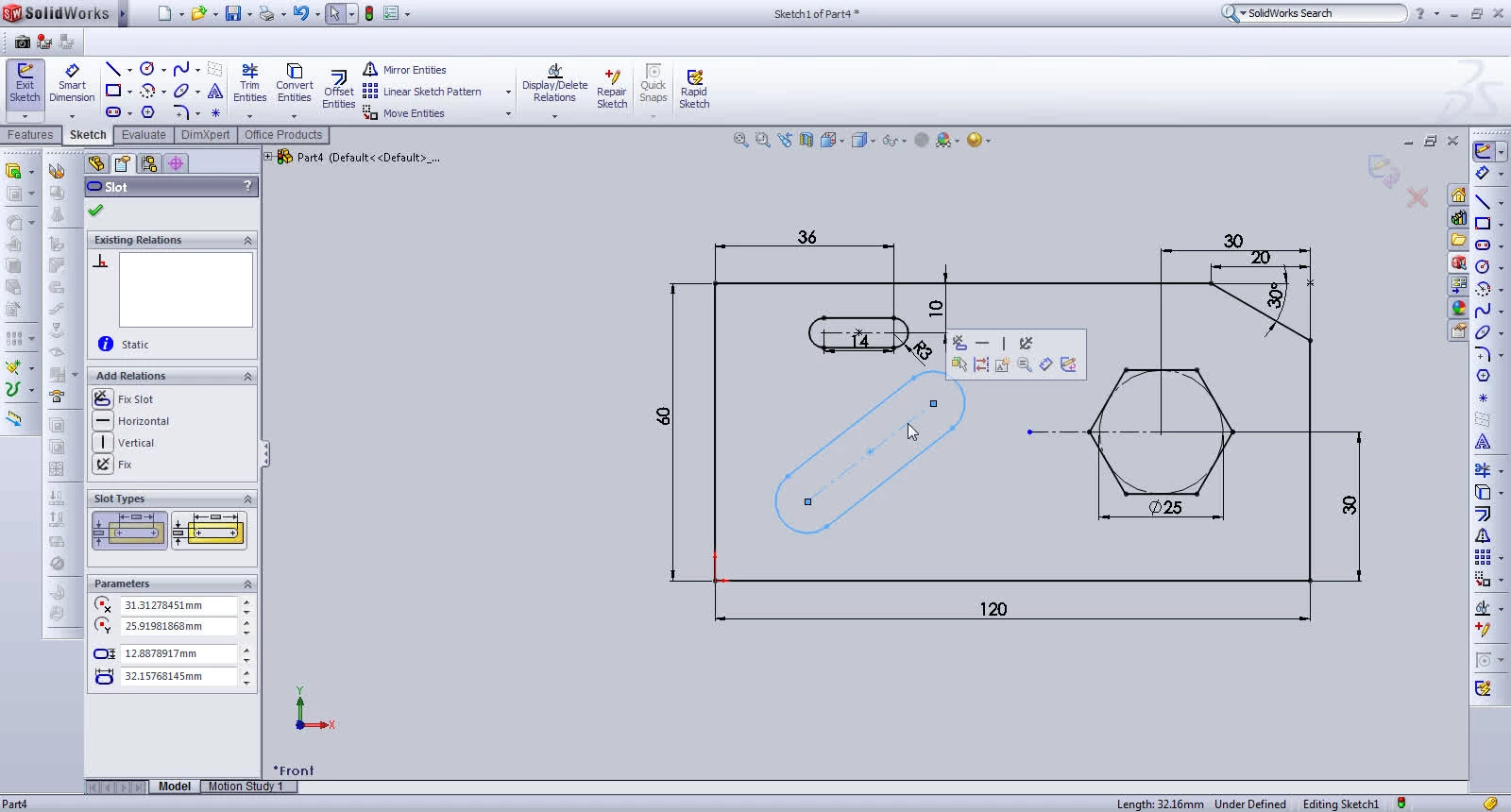Click the slot center X coordinate field

pyautogui.click(x=178, y=605)
